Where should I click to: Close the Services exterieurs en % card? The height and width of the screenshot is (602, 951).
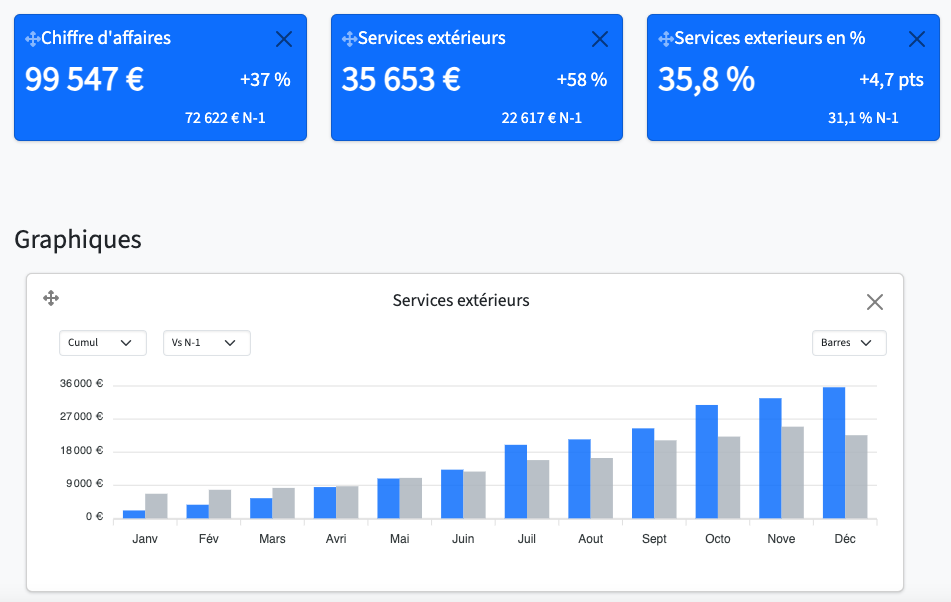pyautogui.click(x=916, y=39)
